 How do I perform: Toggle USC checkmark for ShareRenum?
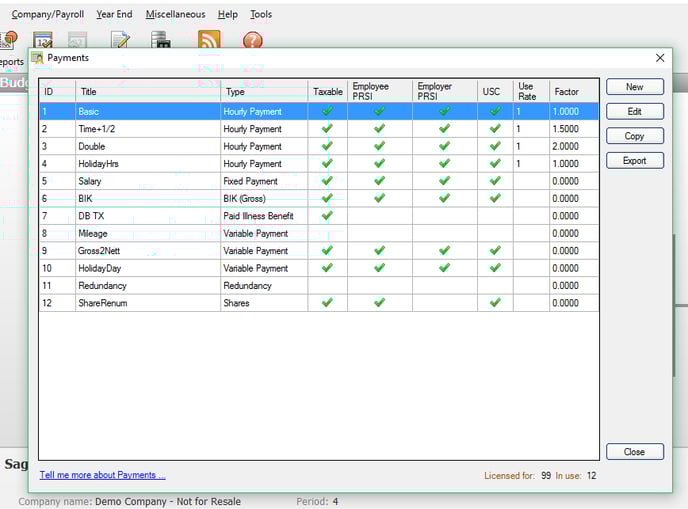tap(495, 302)
